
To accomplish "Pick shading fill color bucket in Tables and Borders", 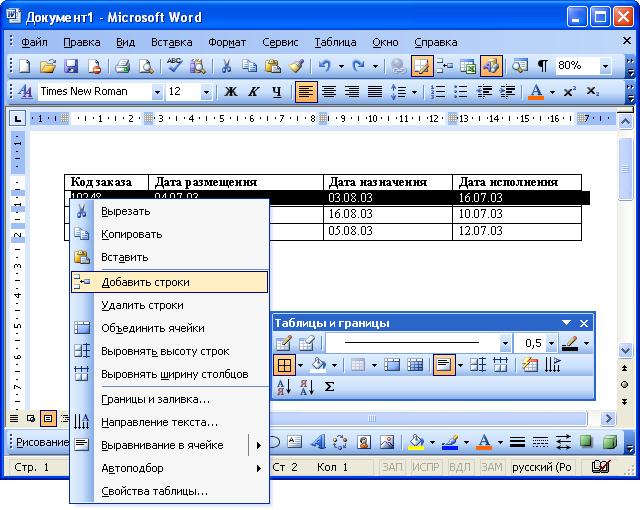I will click(x=318, y=365).
